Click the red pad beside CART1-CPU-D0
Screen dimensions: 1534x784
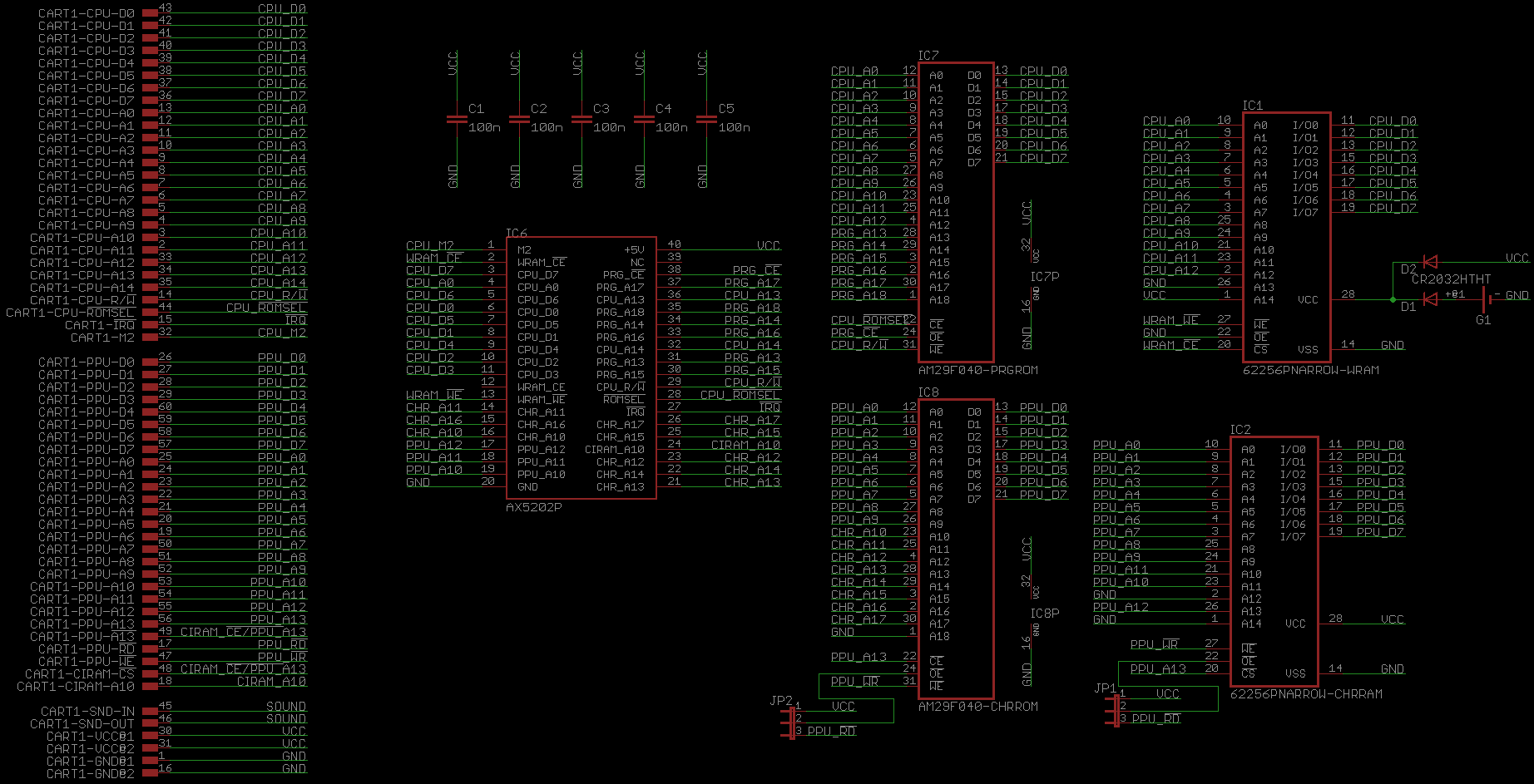point(150,13)
